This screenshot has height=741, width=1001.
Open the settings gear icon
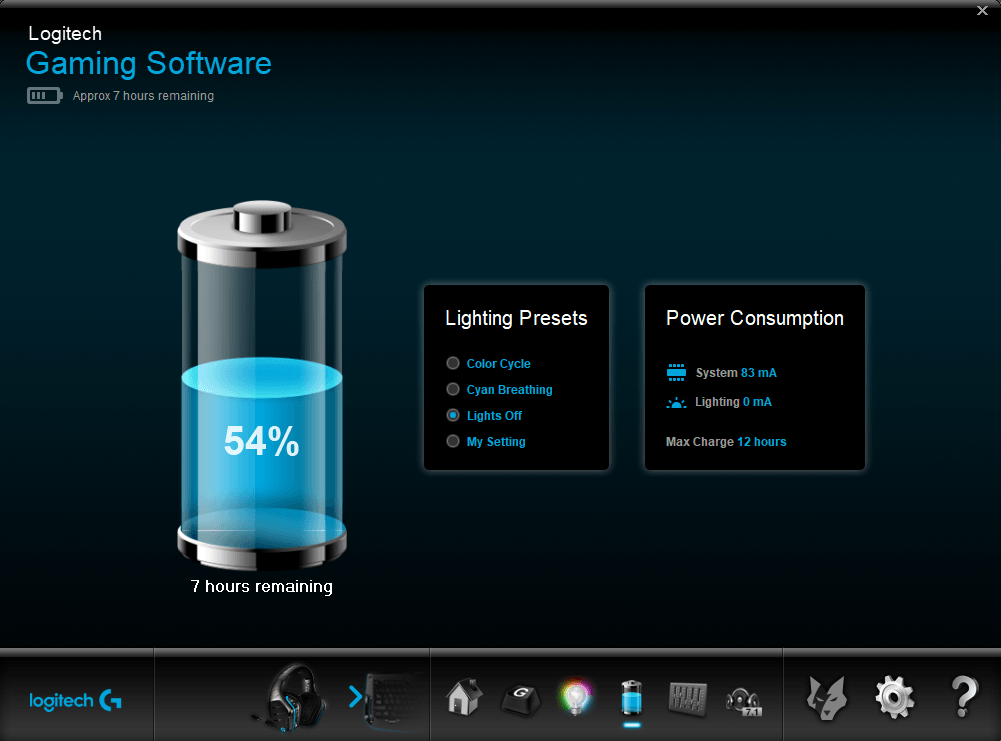click(x=894, y=696)
